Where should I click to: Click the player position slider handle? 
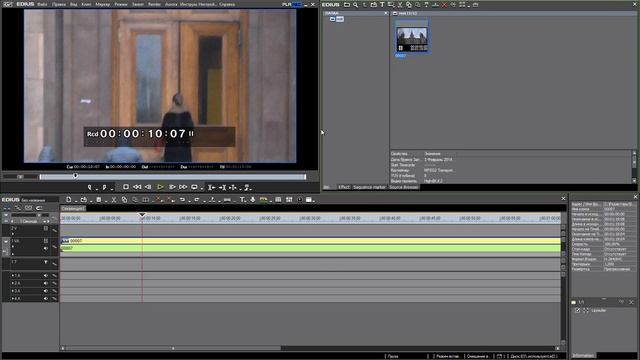tap(76, 176)
